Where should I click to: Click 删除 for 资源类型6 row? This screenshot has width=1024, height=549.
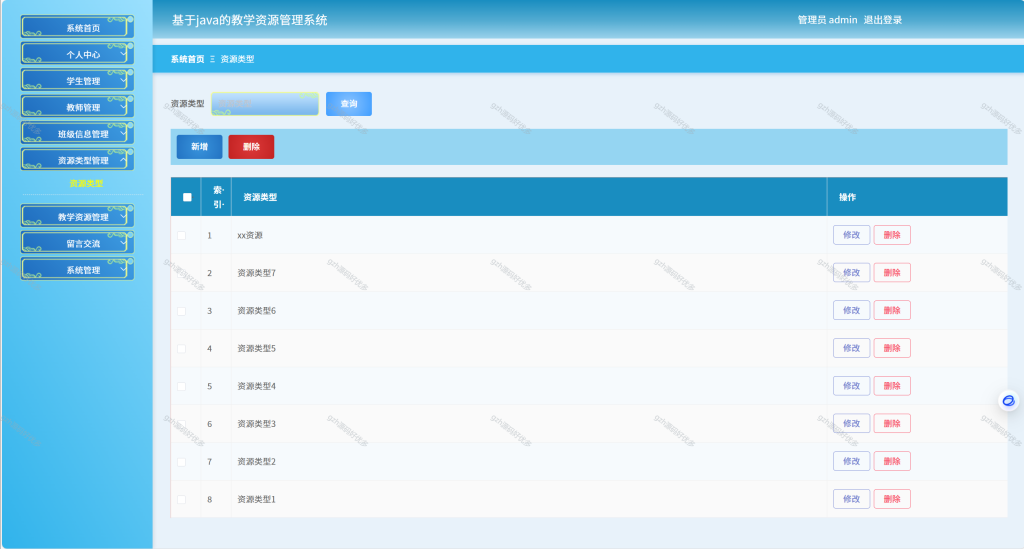click(x=892, y=311)
